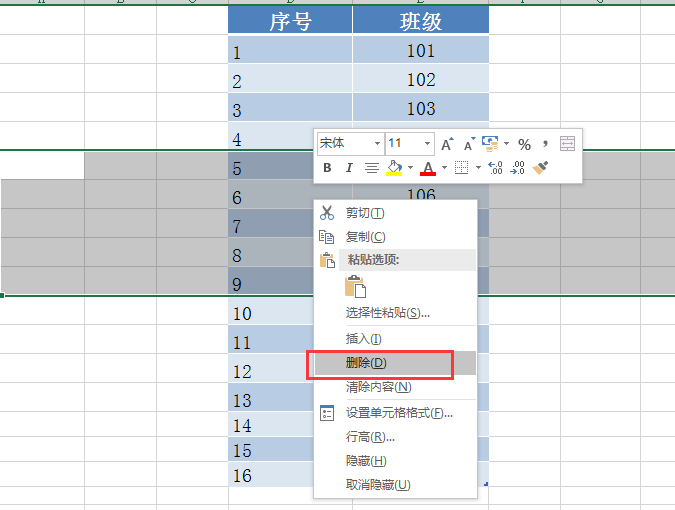The width and height of the screenshot is (675, 510).
Task: Select the cell with serial number 14
Action: tap(271, 424)
